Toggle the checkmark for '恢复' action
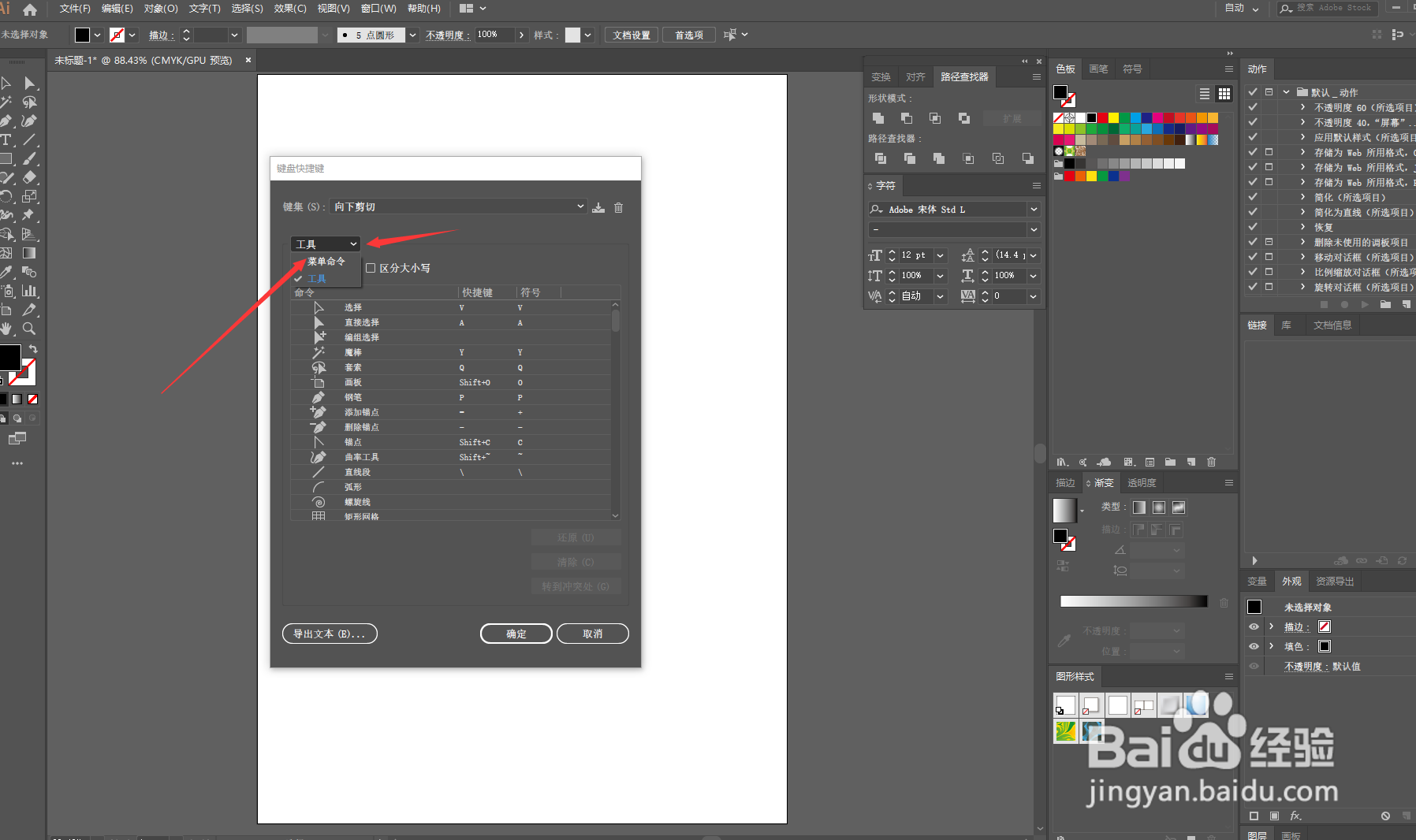This screenshot has width=1416, height=840. pyautogui.click(x=1252, y=227)
